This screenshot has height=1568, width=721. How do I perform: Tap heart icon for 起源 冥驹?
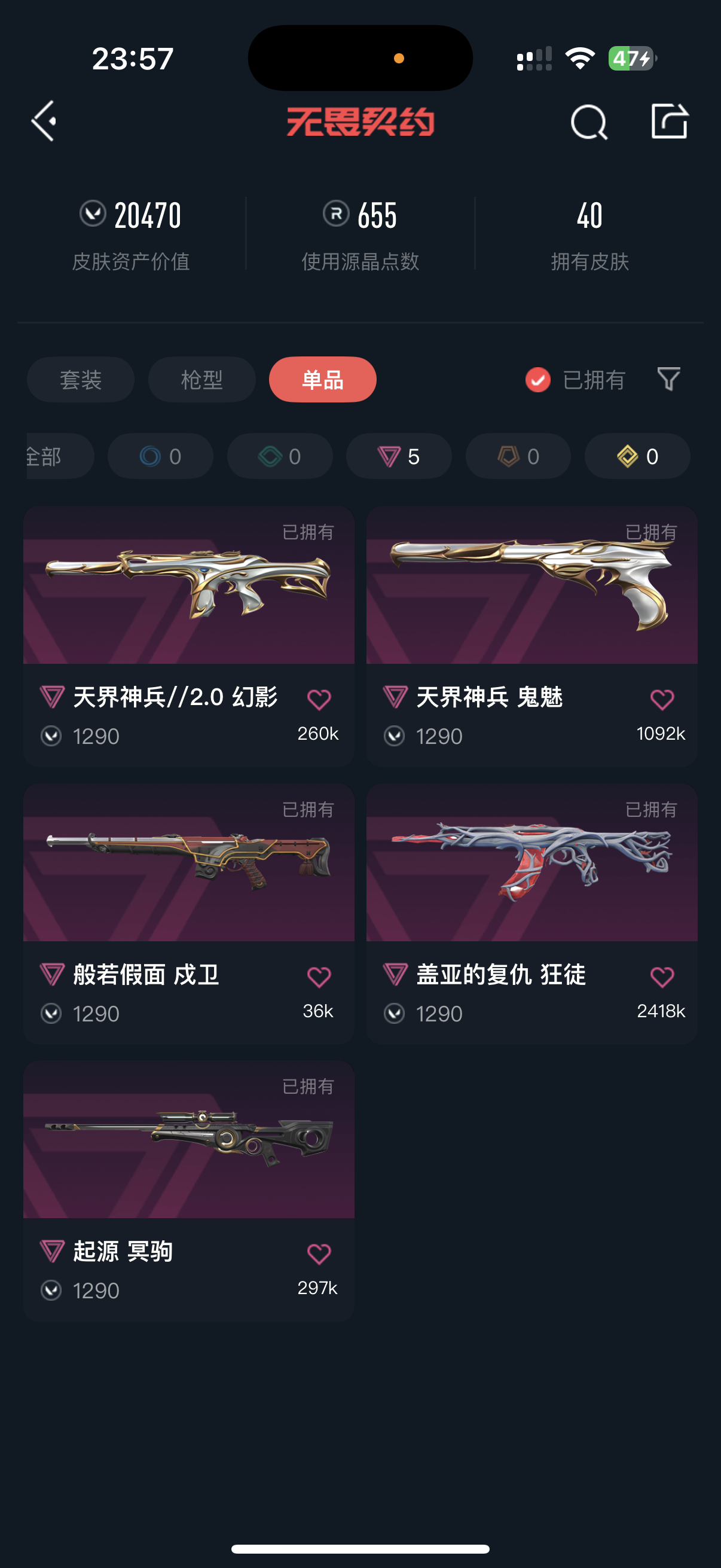tap(319, 1254)
